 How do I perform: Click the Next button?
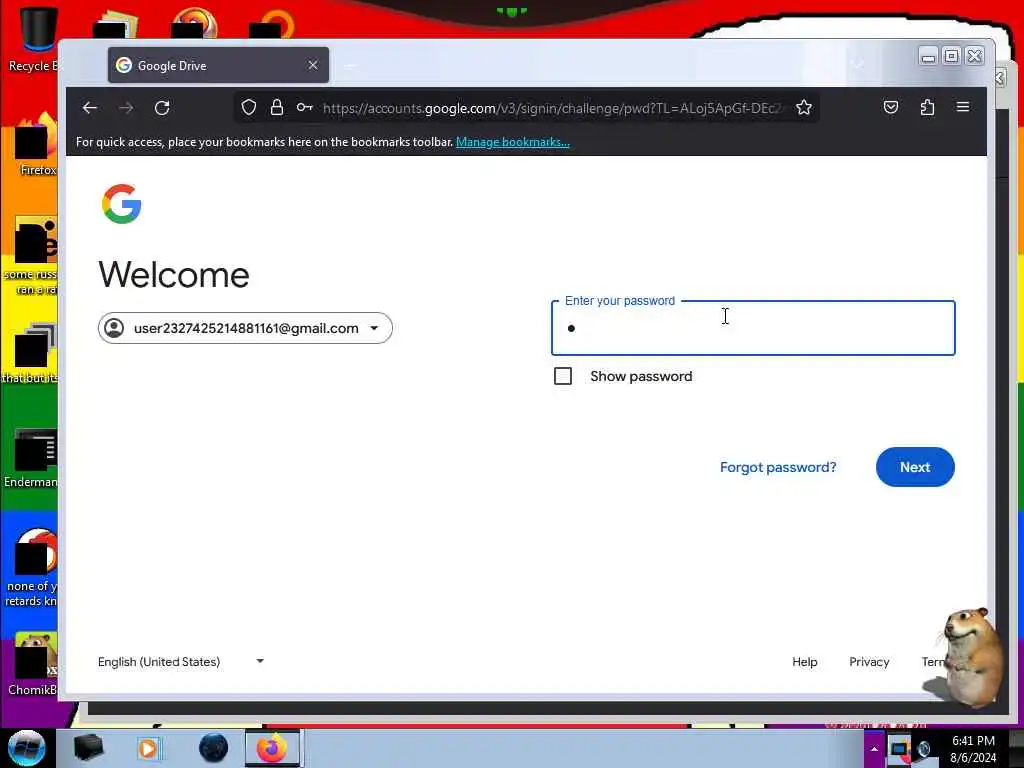pos(915,467)
